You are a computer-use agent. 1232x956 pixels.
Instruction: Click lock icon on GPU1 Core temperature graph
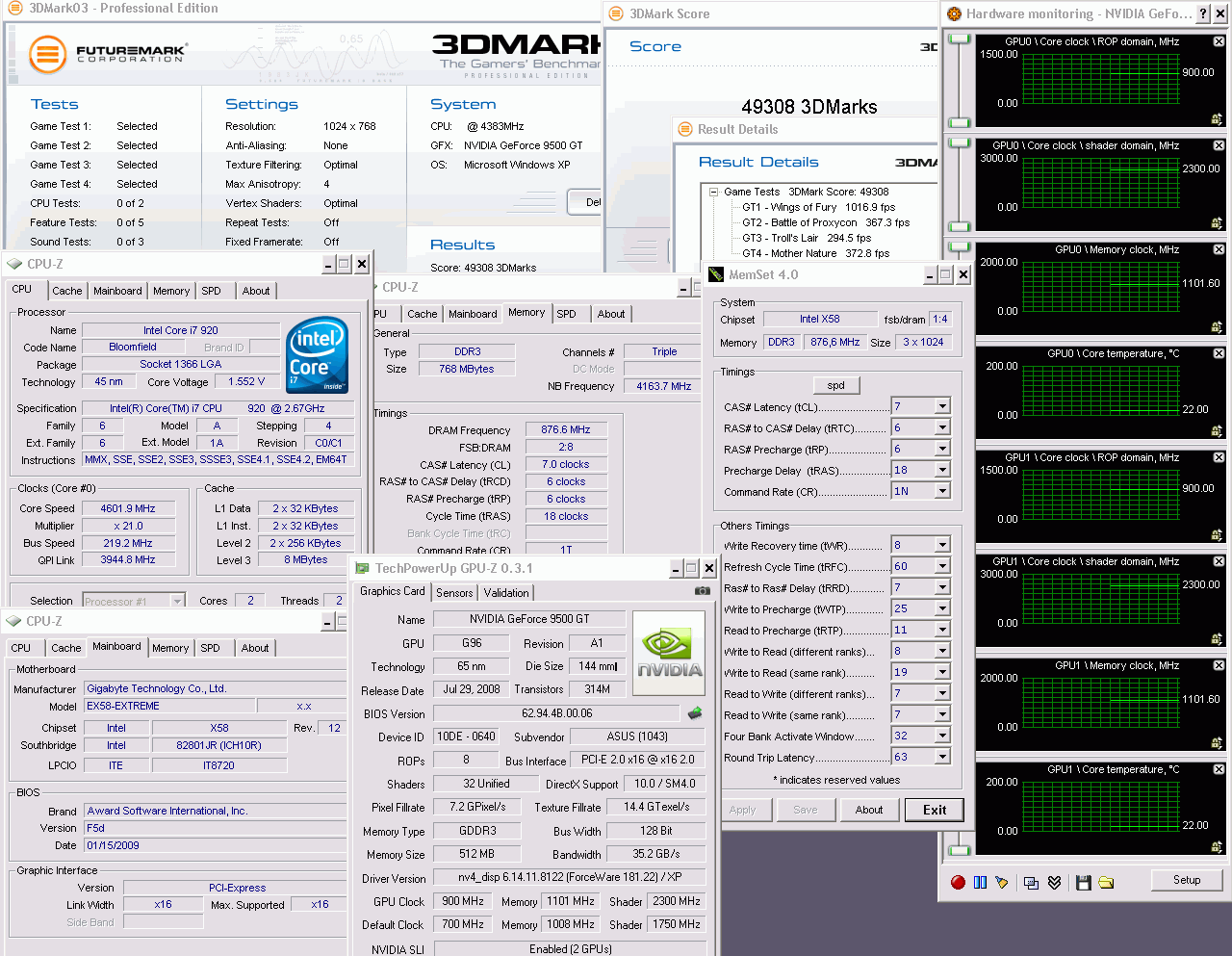click(1217, 847)
